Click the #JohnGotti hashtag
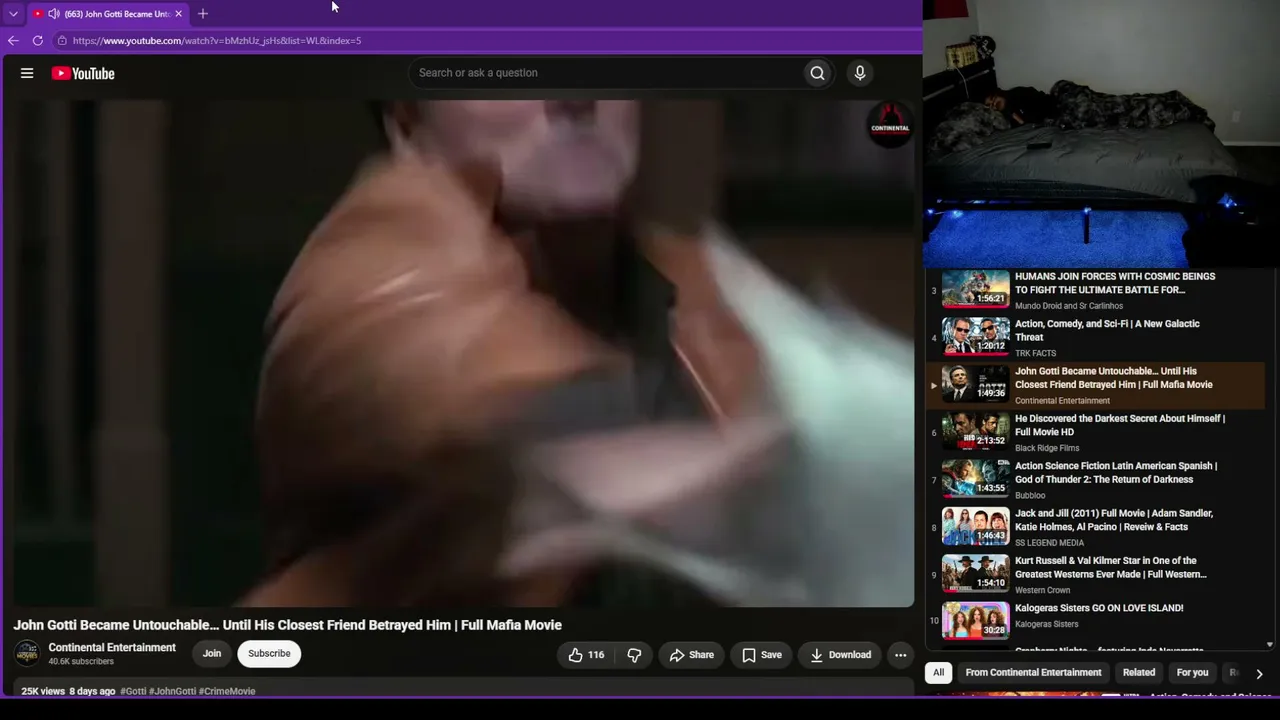Image resolution: width=1280 pixels, height=720 pixels. point(172,691)
